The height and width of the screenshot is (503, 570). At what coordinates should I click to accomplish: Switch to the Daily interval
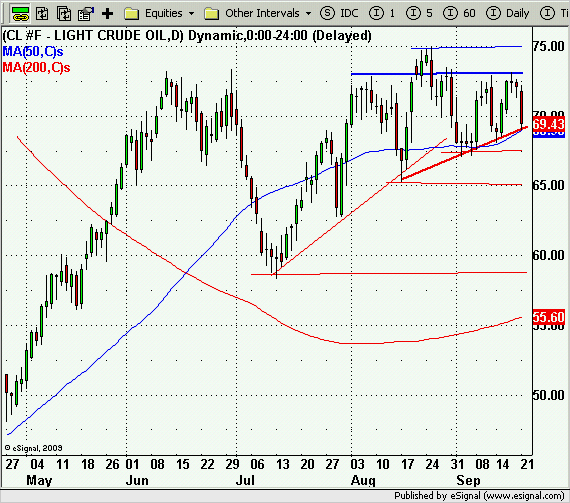click(508, 13)
